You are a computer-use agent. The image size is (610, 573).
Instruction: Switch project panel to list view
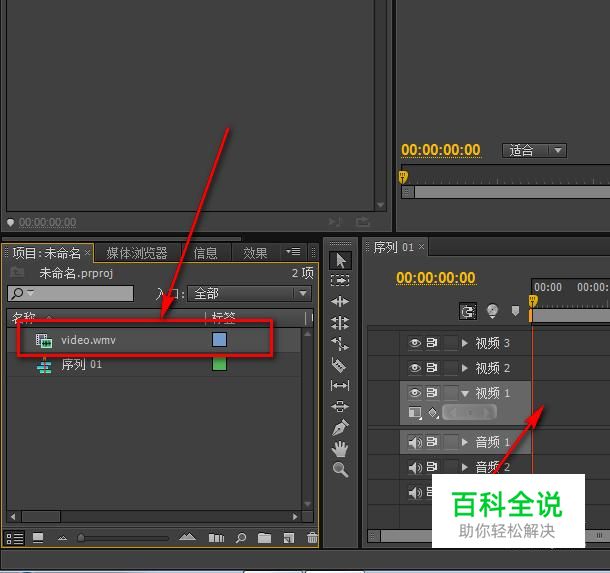tap(15, 538)
